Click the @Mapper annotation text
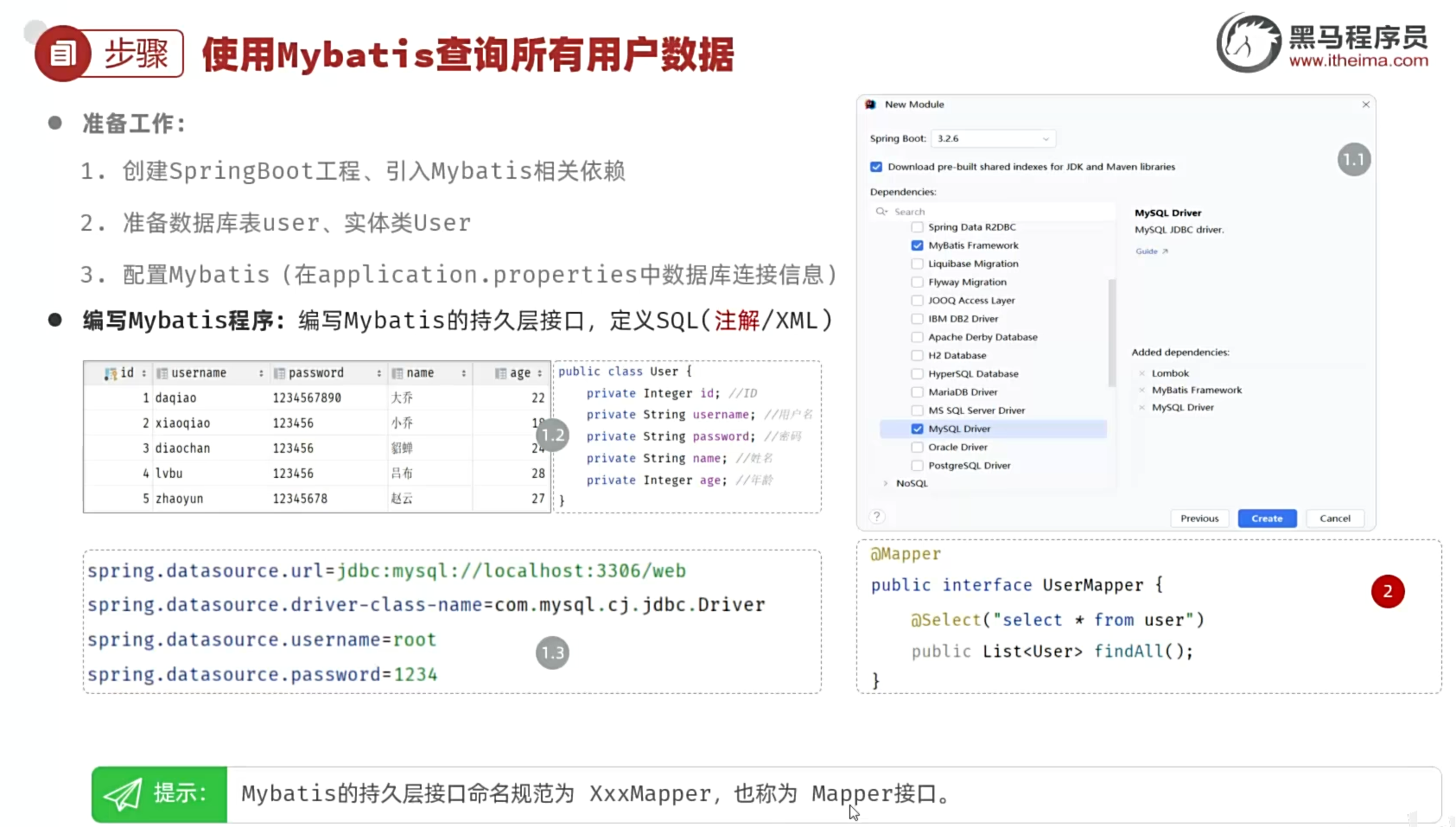The image size is (1456, 827). 905,554
